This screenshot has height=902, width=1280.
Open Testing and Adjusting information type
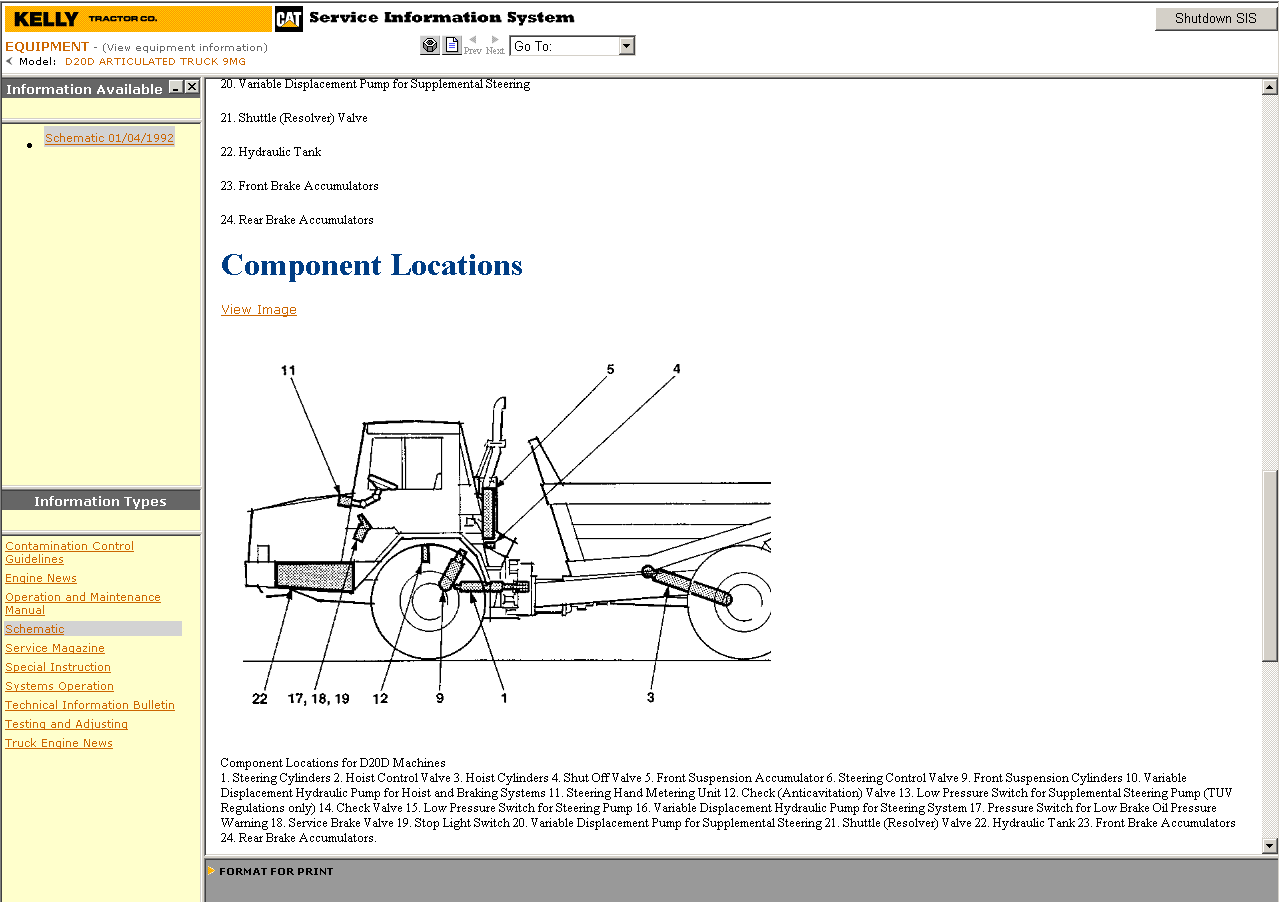click(67, 724)
